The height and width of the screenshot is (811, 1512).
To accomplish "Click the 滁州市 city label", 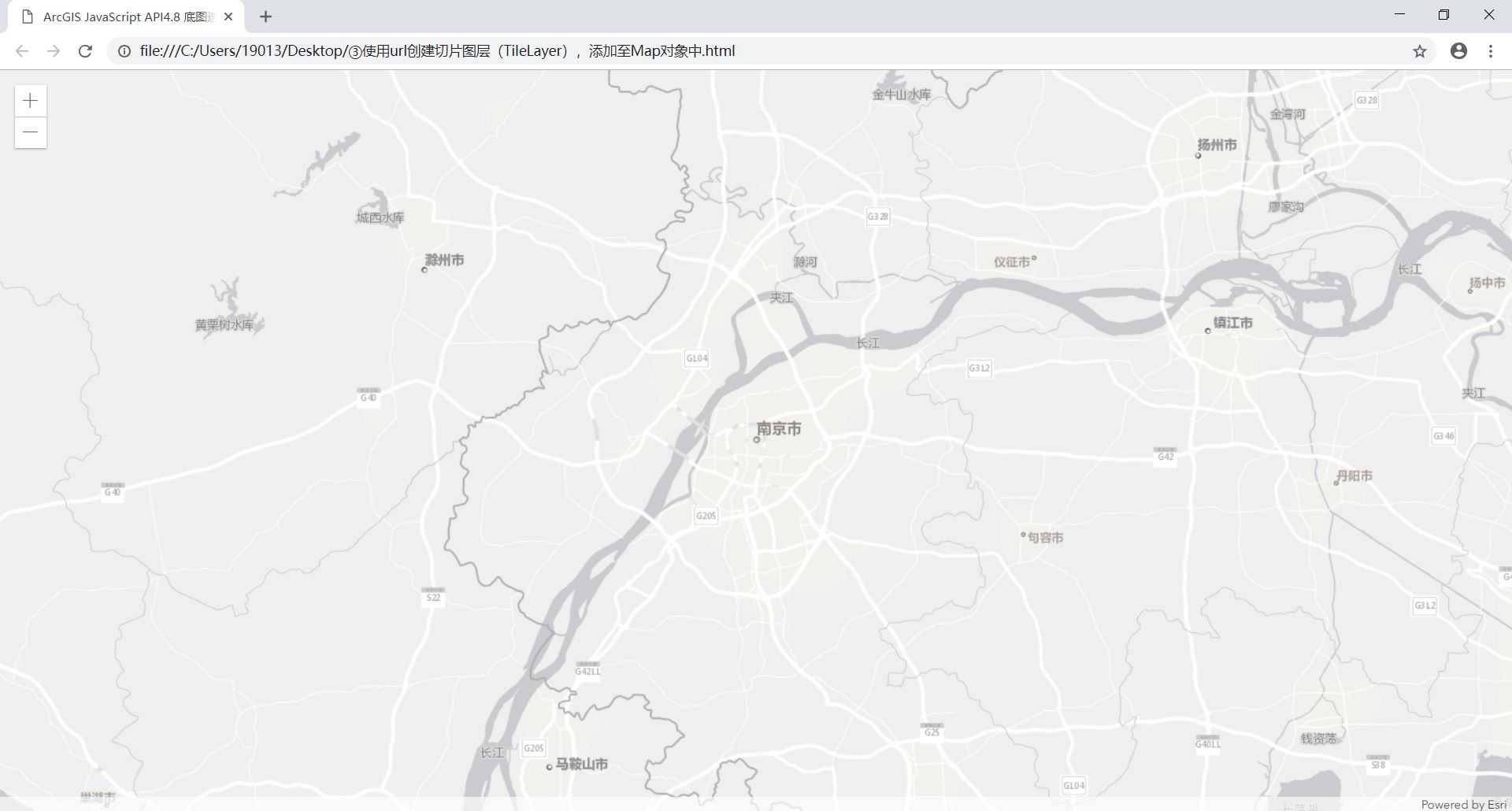I will pos(444,260).
